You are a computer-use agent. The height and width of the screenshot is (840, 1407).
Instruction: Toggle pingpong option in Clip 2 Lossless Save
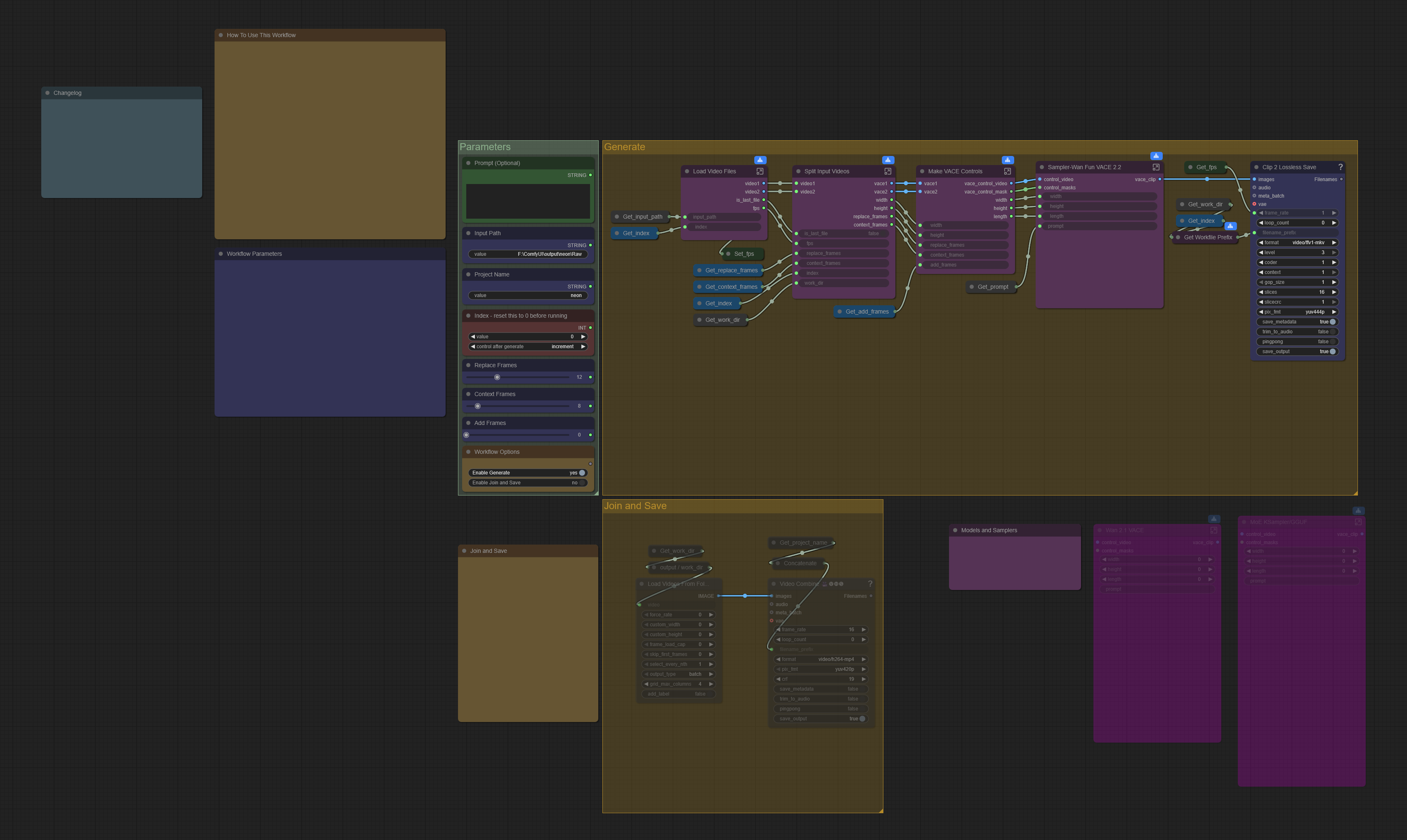point(1332,342)
